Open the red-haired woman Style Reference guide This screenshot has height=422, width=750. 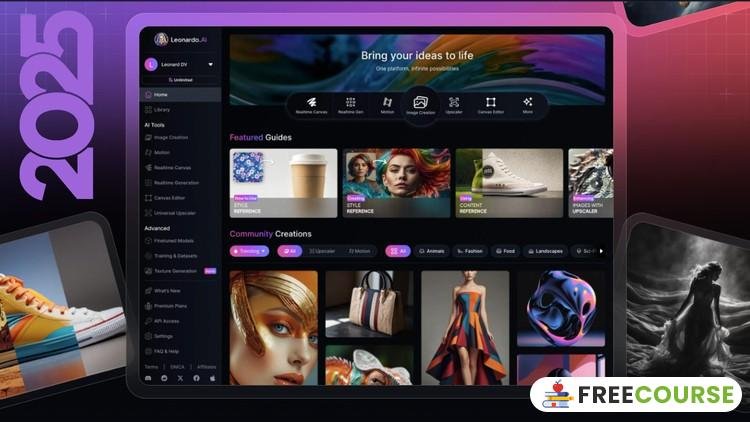pos(397,183)
